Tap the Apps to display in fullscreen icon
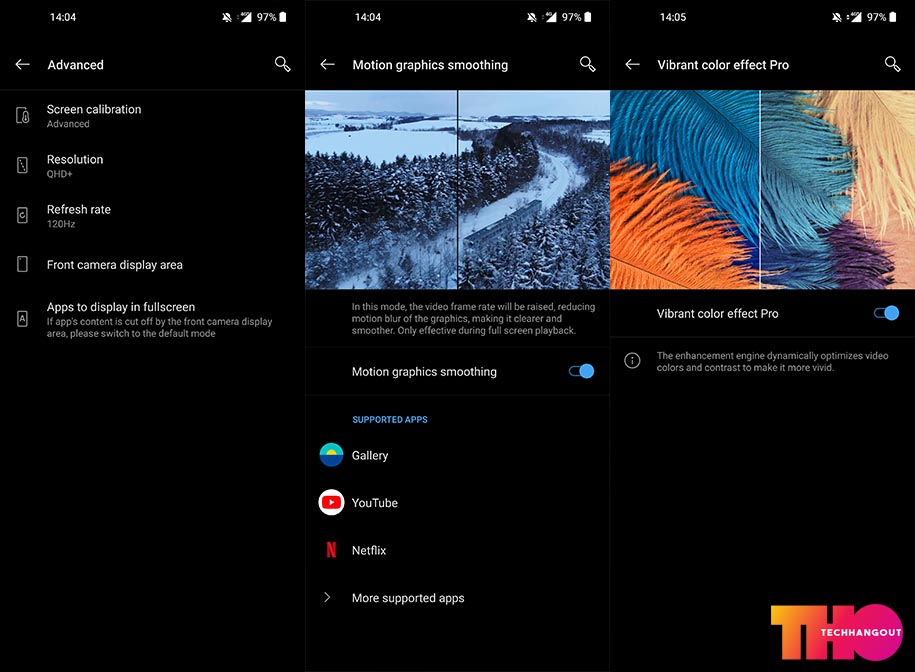Viewport: 915px width, 672px height. click(22, 318)
